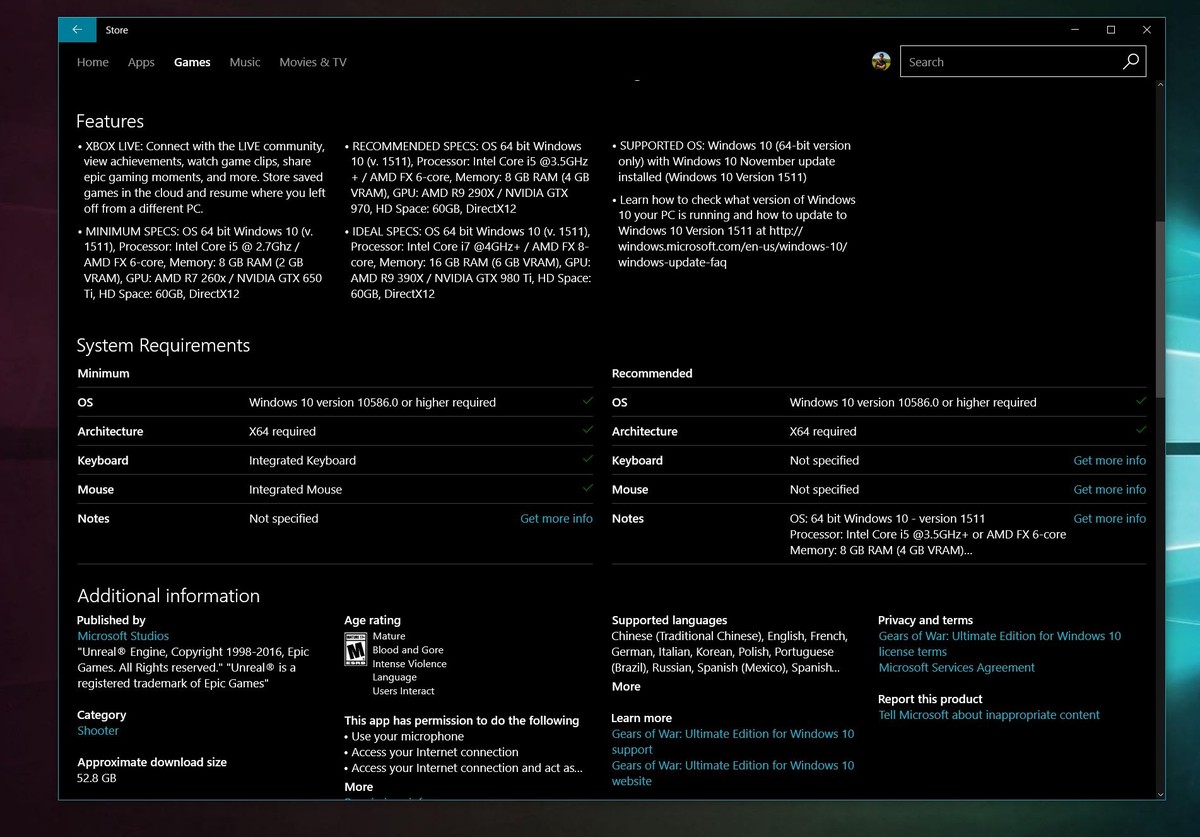The width and height of the screenshot is (1200, 837).
Task: Click the Additional information heading
Action: coord(168,596)
